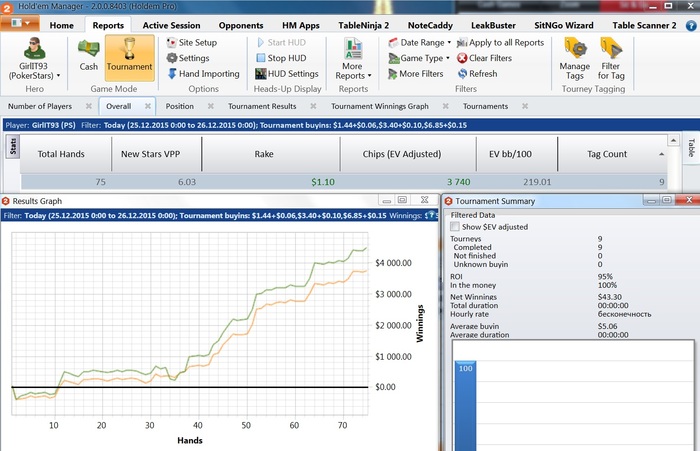This screenshot has height=451, width=700.
Task: Restore the Results Graph panel window
Action: pyautogui.click(x=402, y=200)
